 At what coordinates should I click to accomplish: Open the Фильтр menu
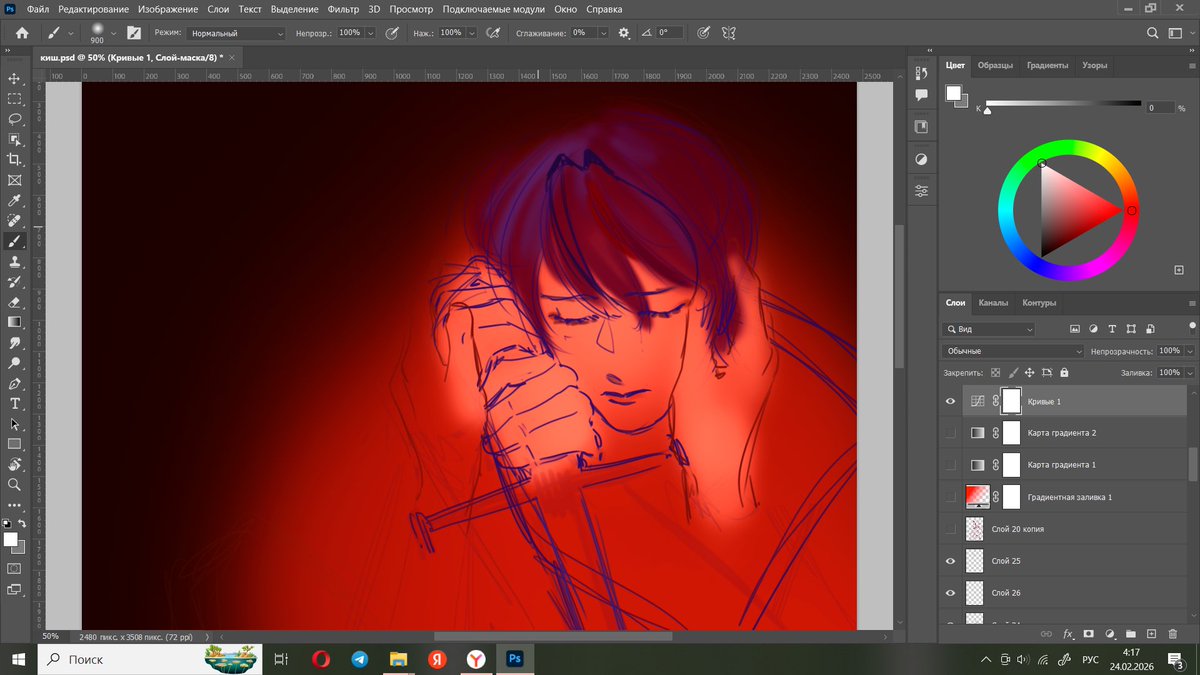tap(343, 9)
